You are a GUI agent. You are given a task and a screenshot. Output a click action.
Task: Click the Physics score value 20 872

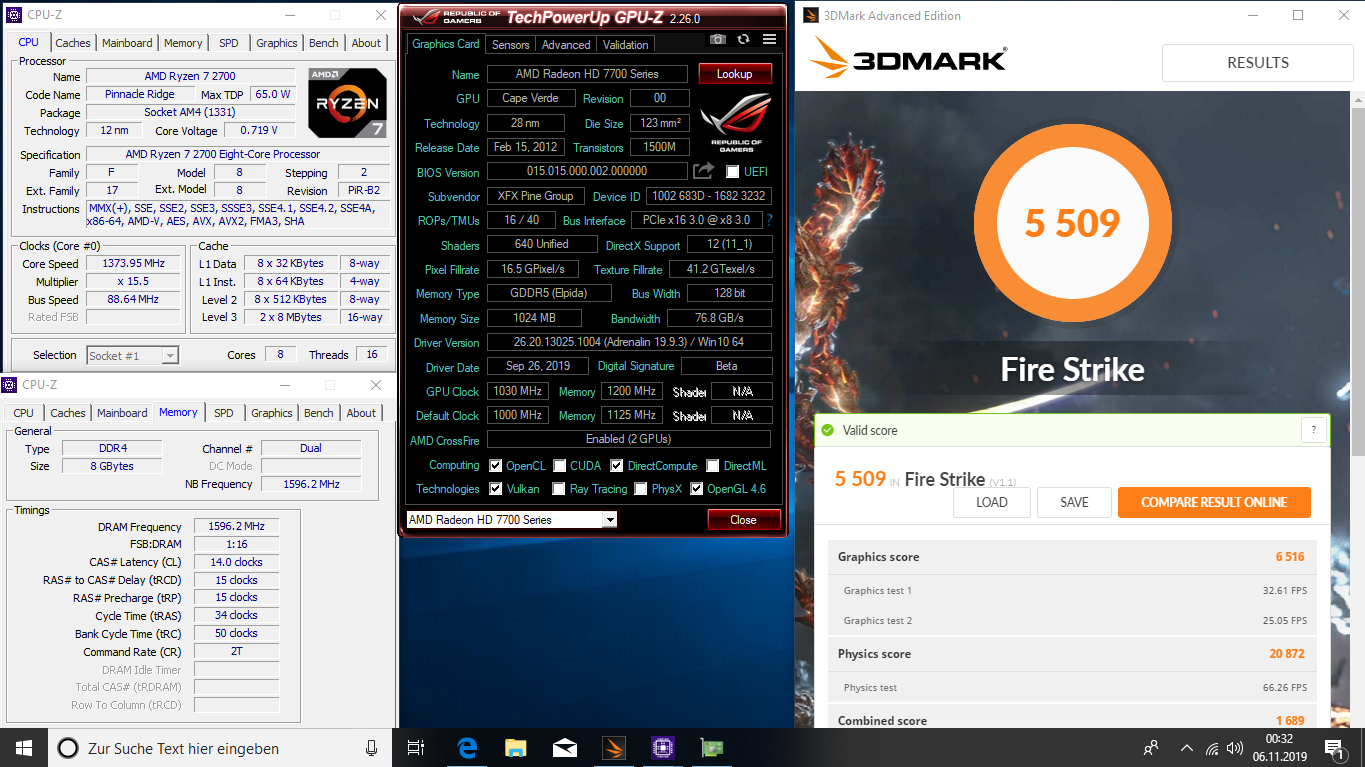coord(1287,654)
